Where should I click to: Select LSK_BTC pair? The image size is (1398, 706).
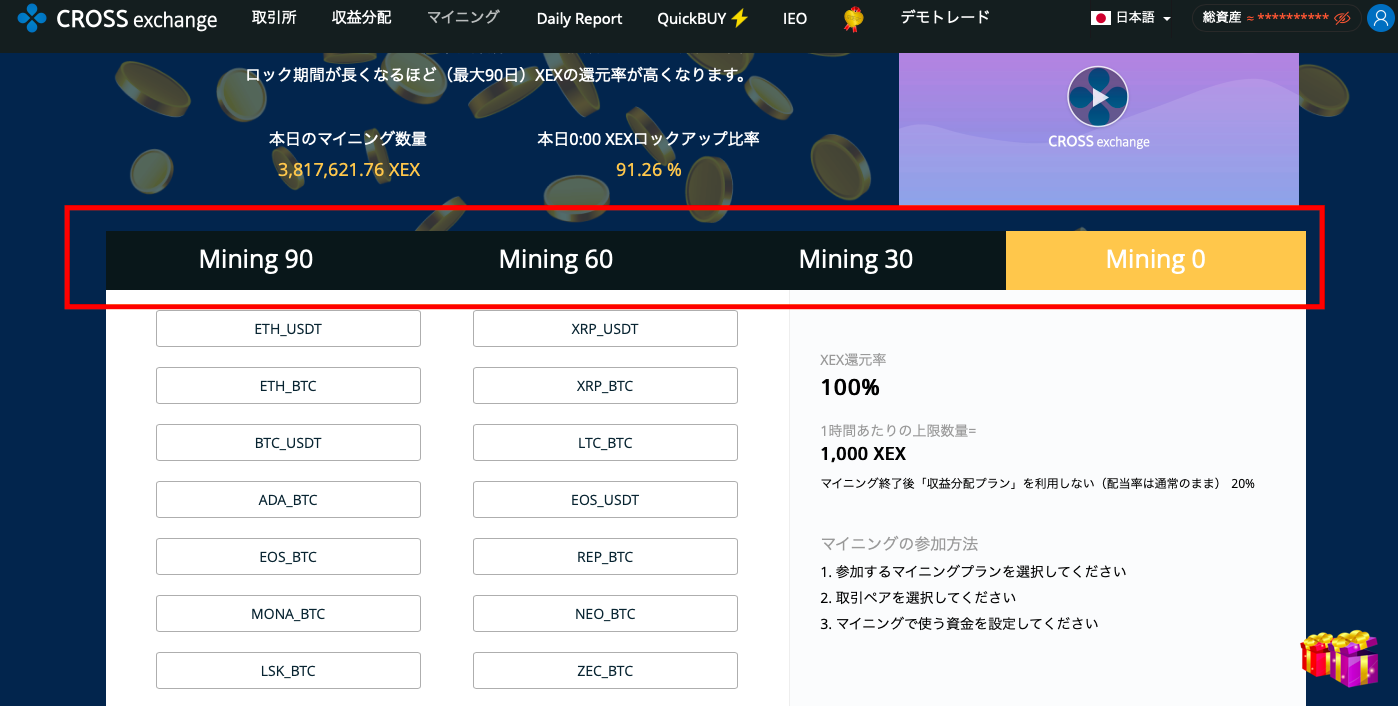[288, 670]
